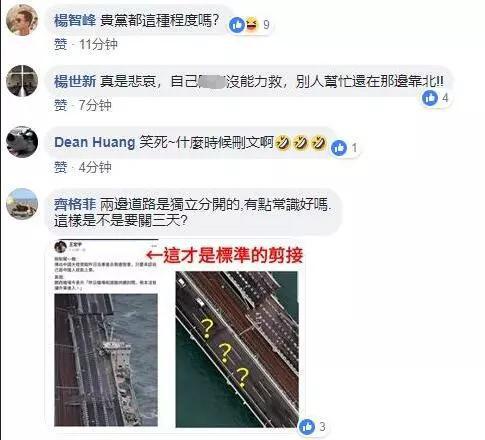View laughing reaction emoji on first comment
The image size is (485, 440).
252,25
